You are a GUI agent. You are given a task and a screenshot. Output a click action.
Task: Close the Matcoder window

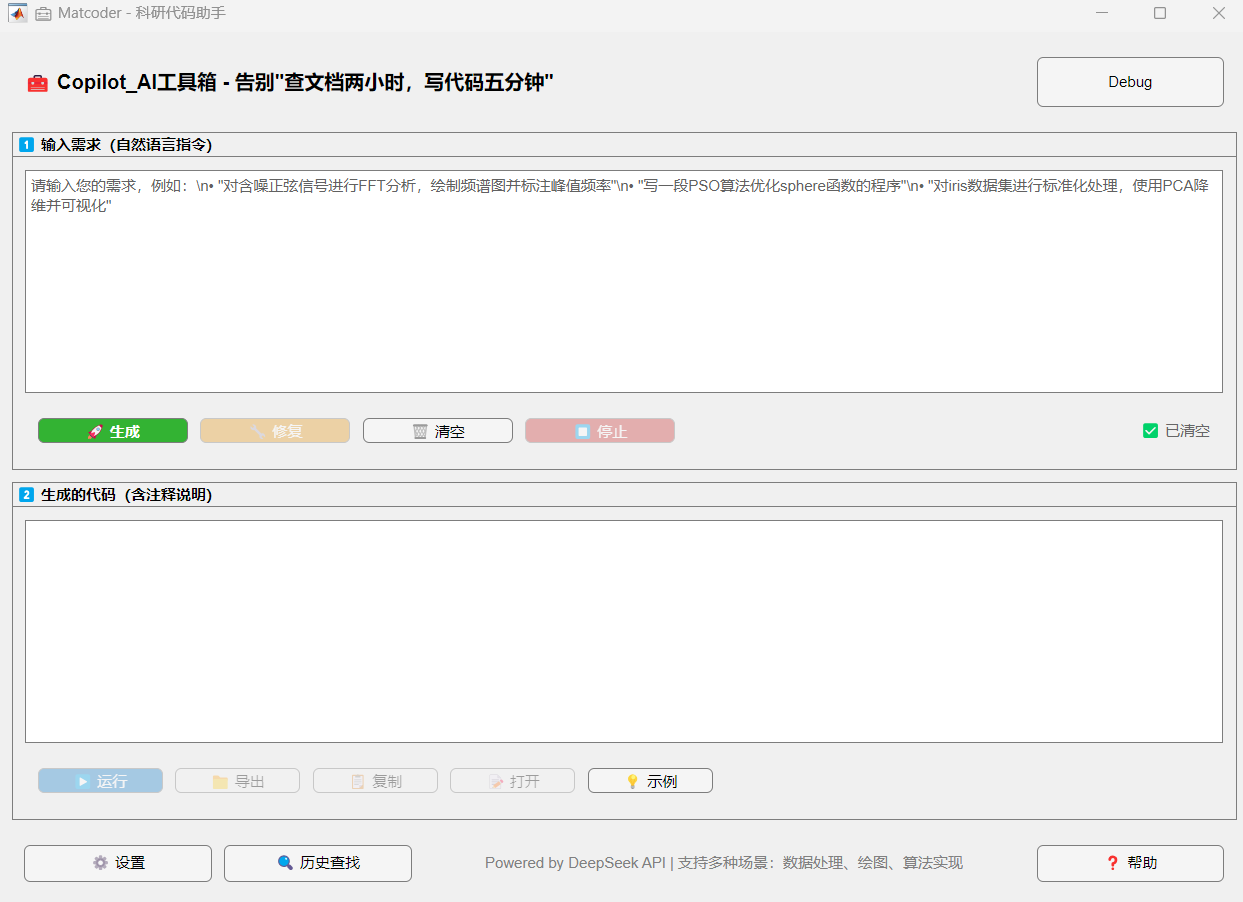tap(1218, 13)
